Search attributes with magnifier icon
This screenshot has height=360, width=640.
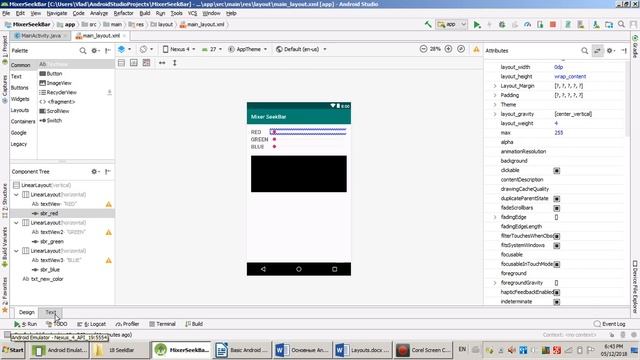click(x=584, y=51)
